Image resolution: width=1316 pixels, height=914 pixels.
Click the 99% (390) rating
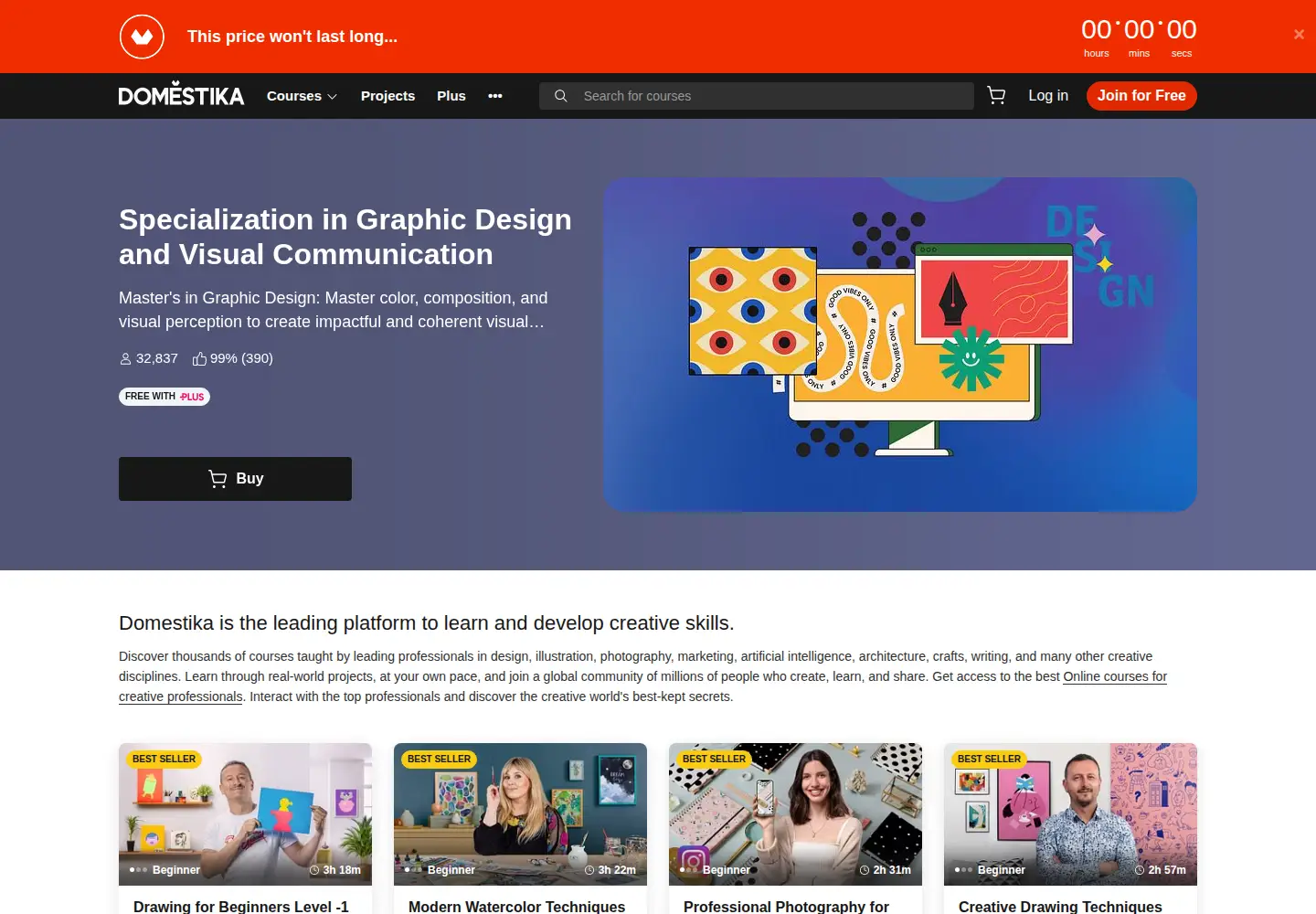(x=233, y=358)
